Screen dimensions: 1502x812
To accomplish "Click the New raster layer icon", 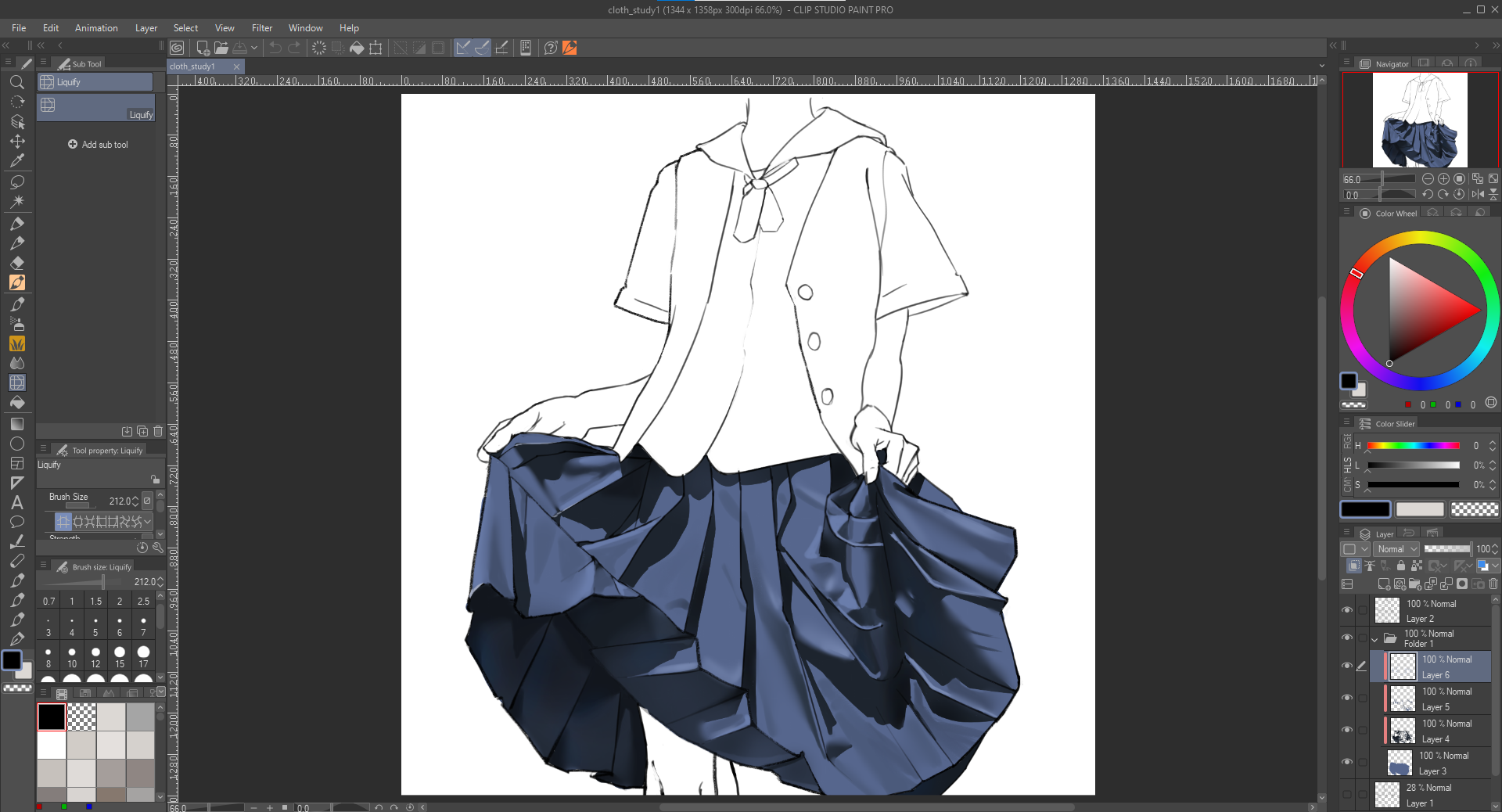I will (x=1383, y=584).
